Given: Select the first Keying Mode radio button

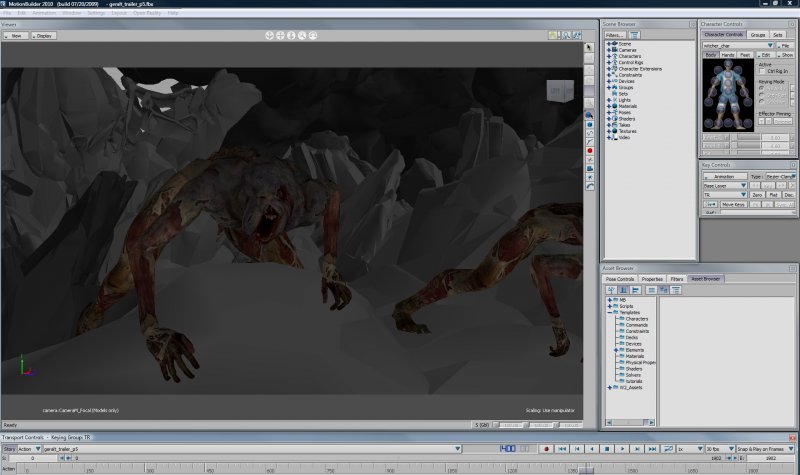Looking at the screenshot, I should 762,88.
